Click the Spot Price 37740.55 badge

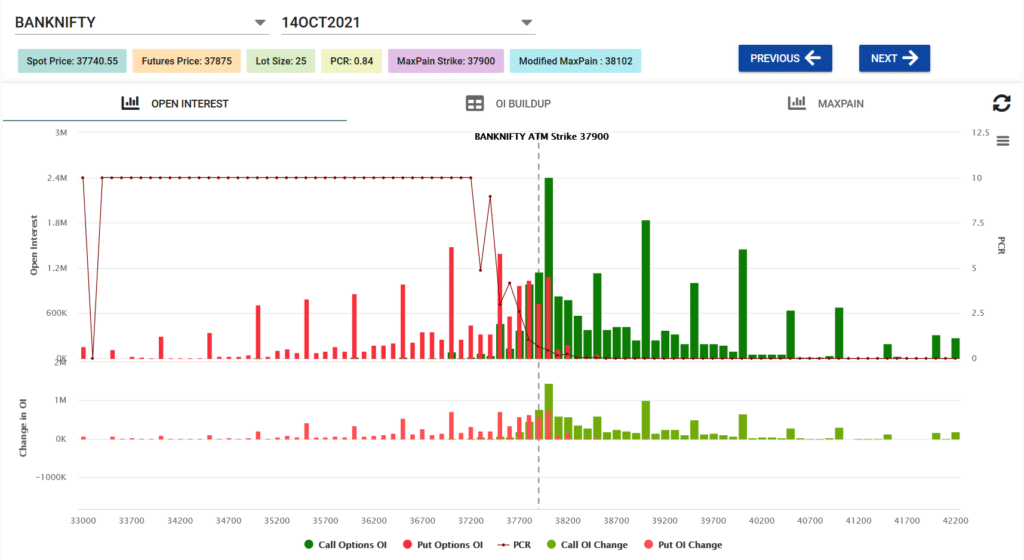tap(72, 61)
